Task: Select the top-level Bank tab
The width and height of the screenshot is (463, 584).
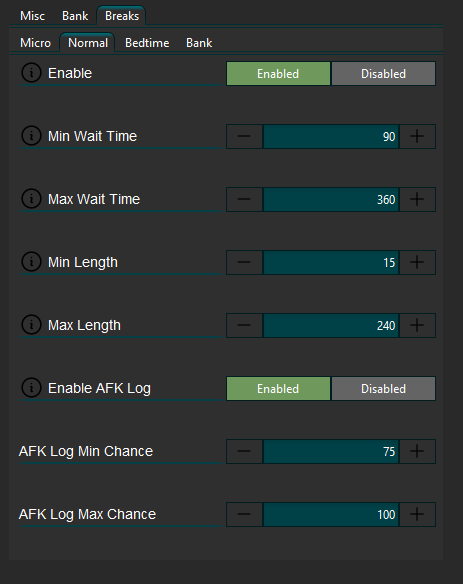Action: tap(75, 16)
